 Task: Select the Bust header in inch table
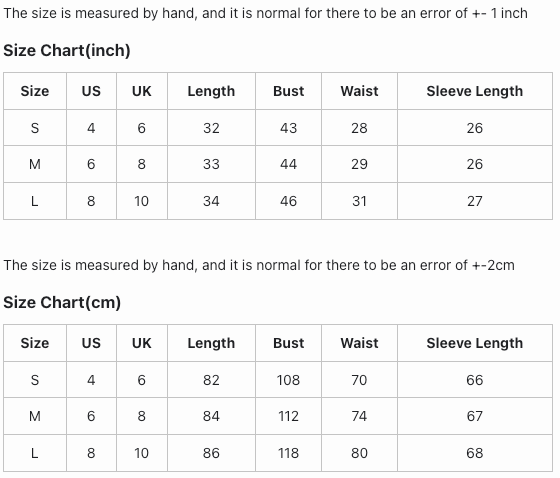click(289, 91)
